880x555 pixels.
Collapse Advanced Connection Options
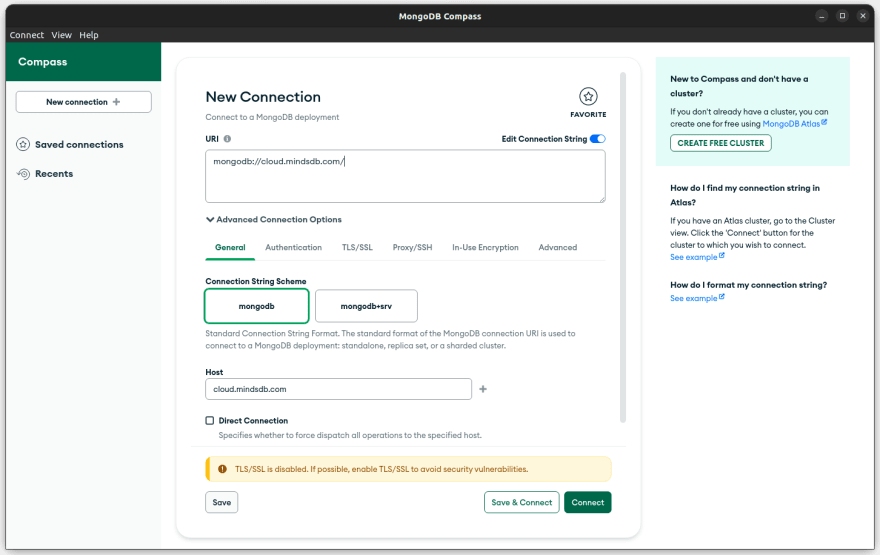[x=274, y=219]
